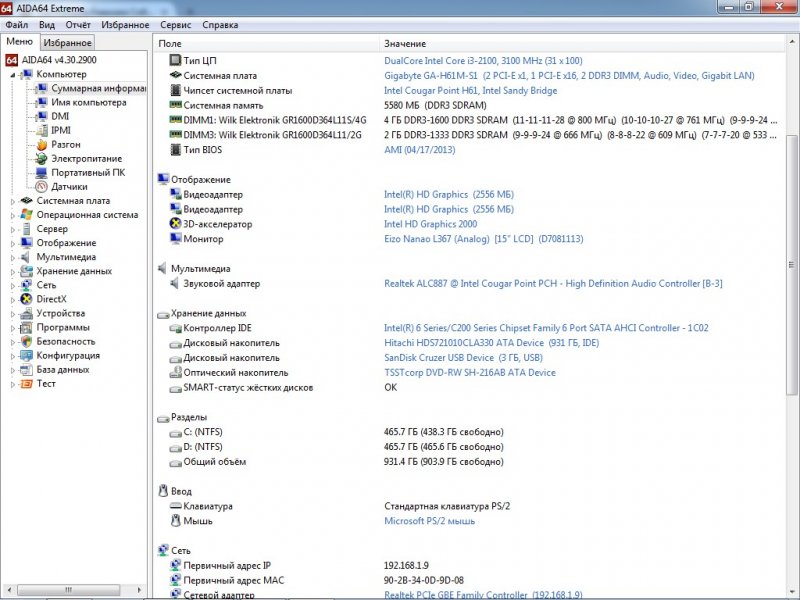
Task: Open the Сервис menu
Action: 175,25
